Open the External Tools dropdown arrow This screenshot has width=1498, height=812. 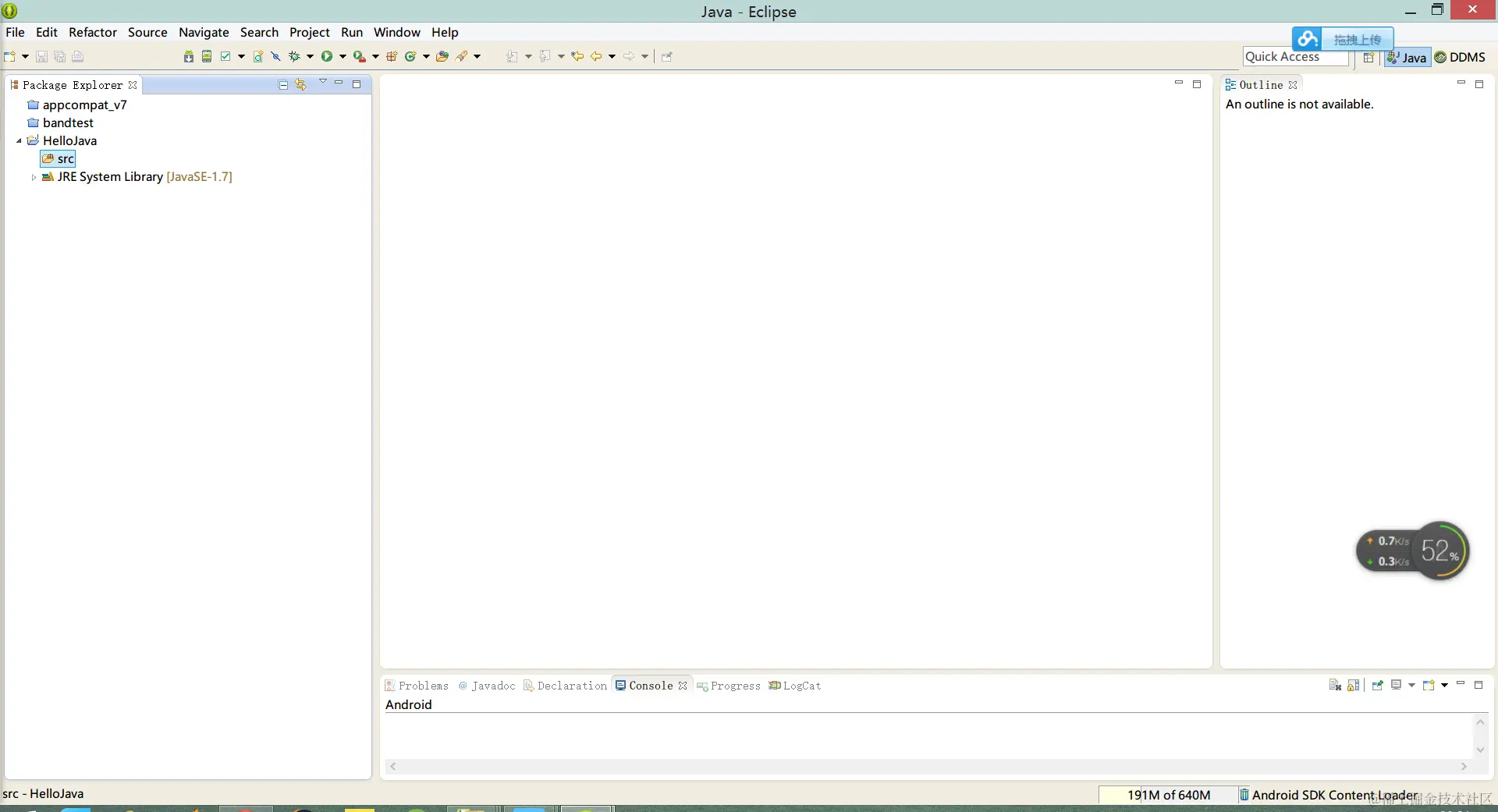pos(375,56)
